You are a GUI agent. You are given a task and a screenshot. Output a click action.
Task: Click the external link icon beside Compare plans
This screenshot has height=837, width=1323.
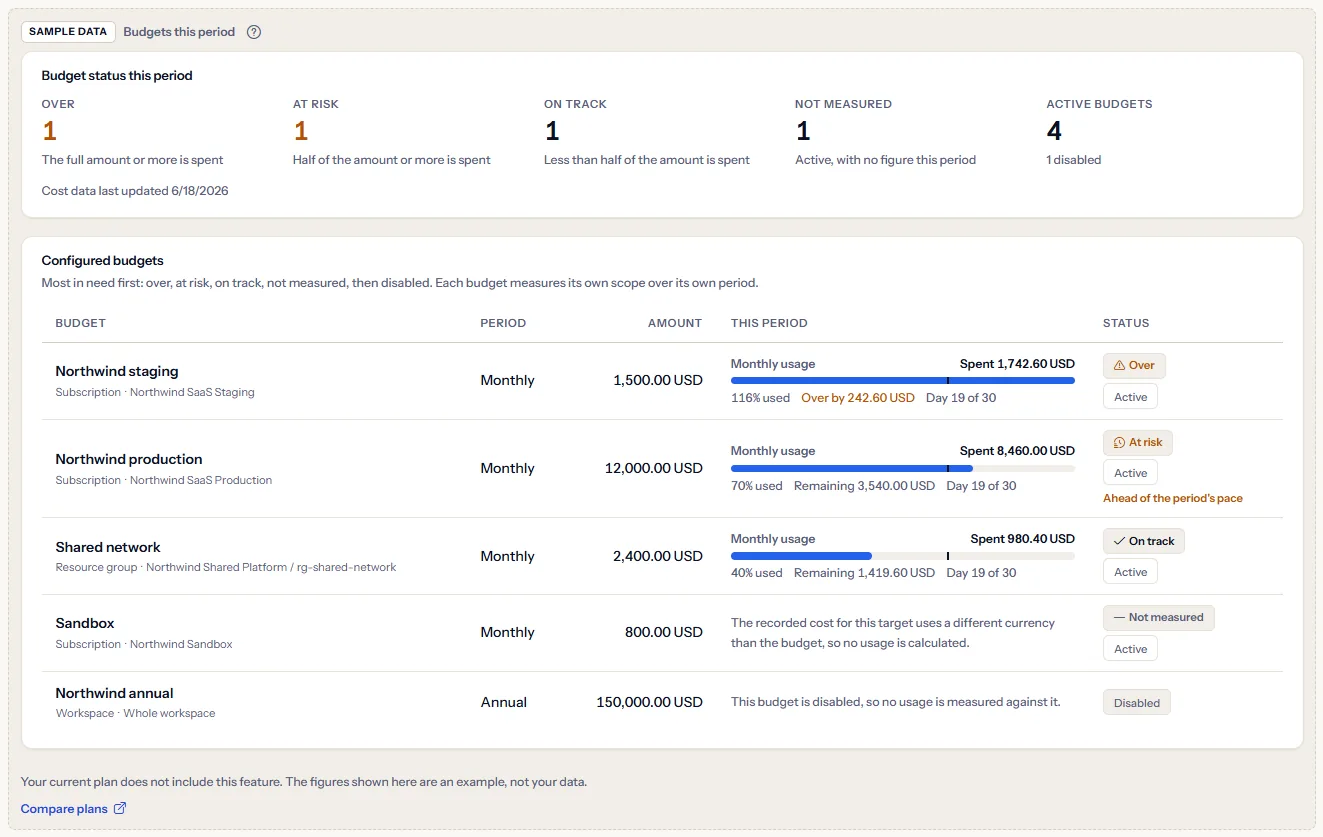click(x=120, y=808)
